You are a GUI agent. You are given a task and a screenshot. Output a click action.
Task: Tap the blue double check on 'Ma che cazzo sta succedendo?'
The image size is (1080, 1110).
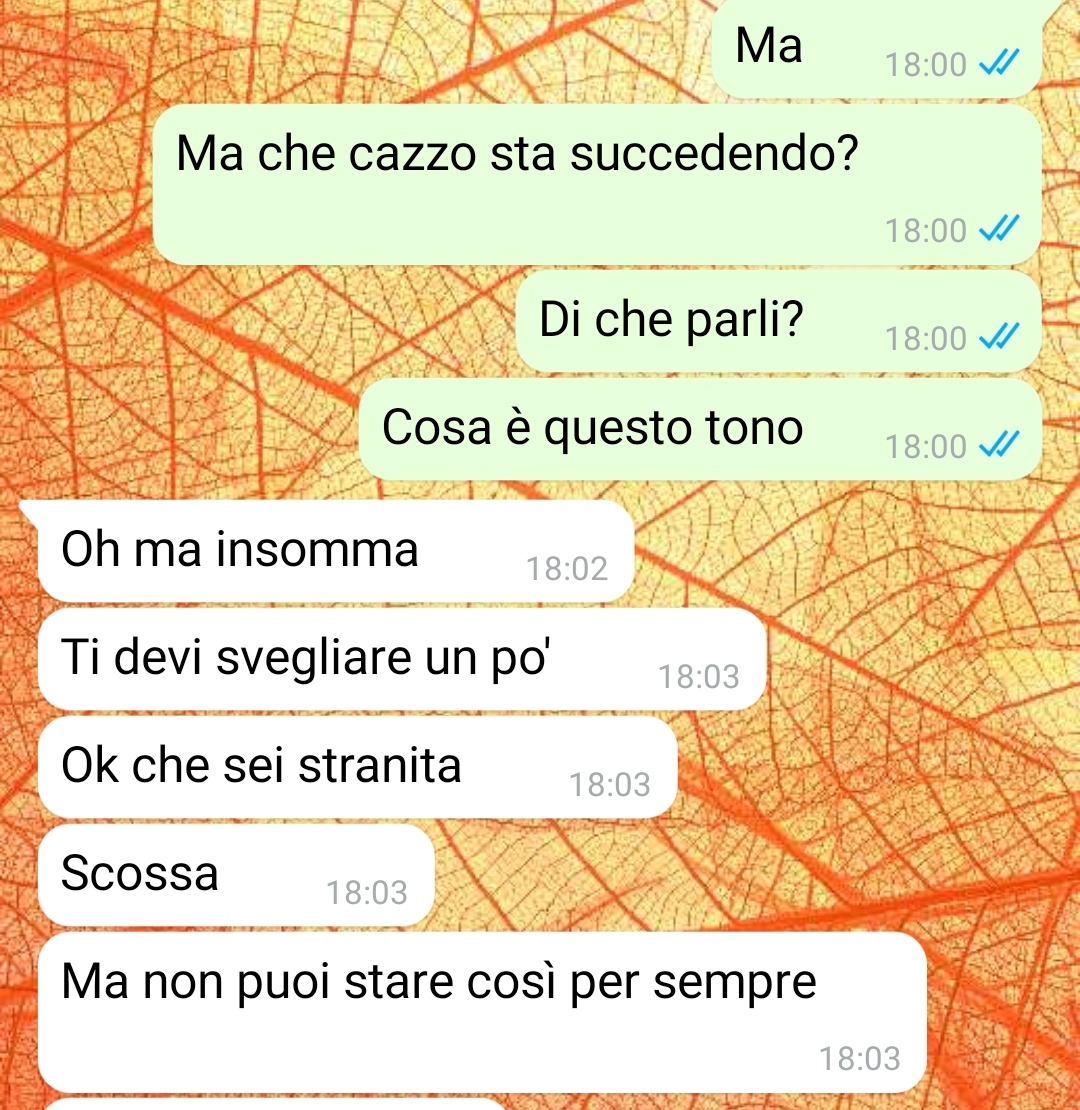[x=999, y=229]
